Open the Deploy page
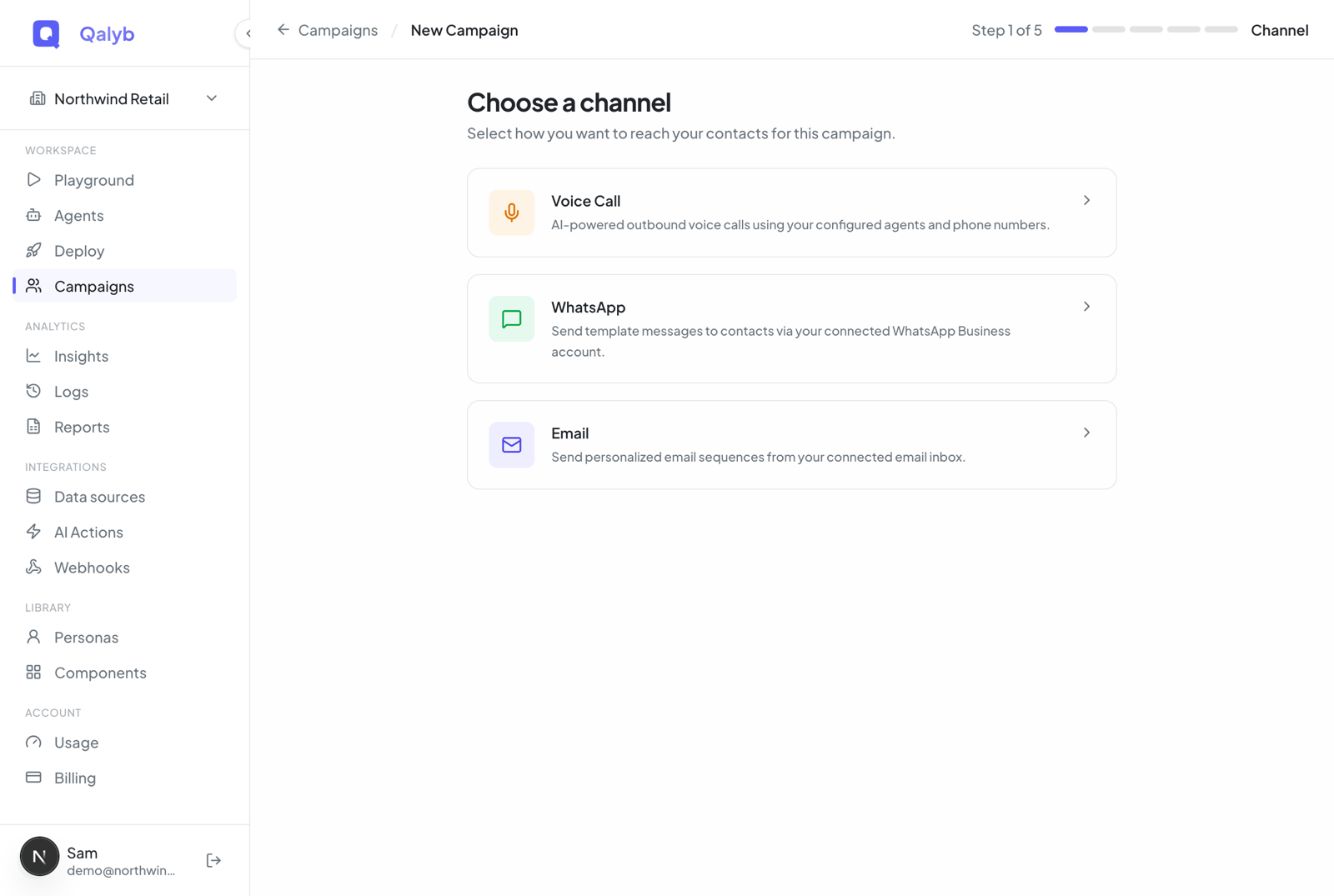 [x=125, y=251]
